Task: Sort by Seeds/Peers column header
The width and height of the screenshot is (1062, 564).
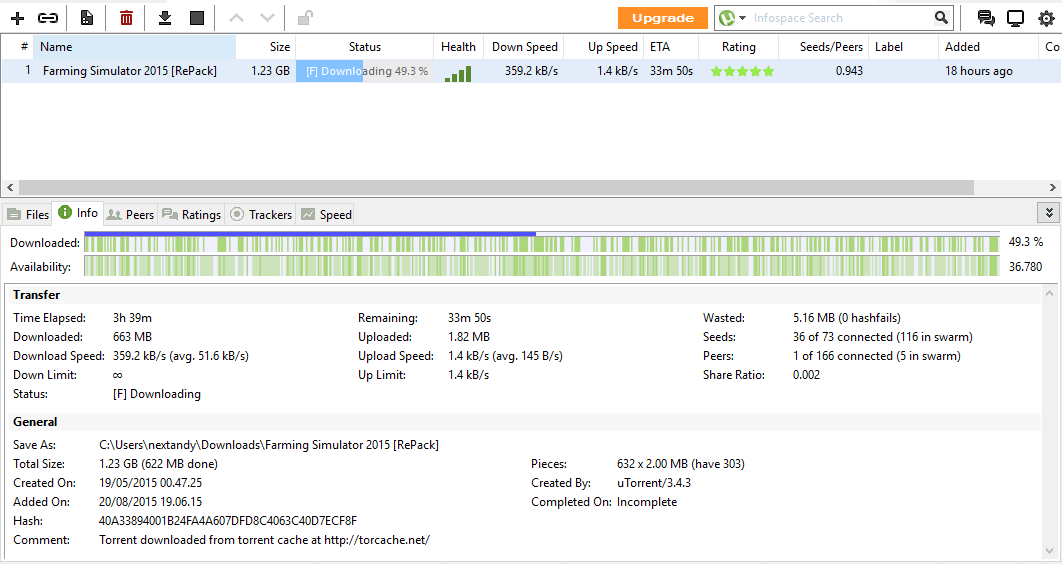Action: click(824, 47)
